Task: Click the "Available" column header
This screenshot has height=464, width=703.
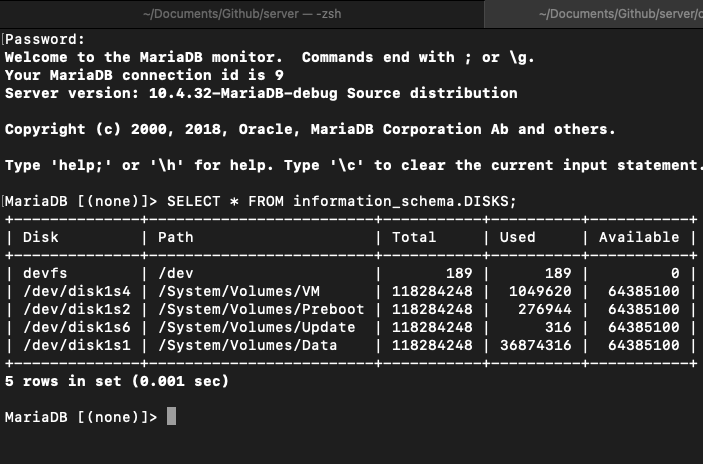Action: pos(638,237)
